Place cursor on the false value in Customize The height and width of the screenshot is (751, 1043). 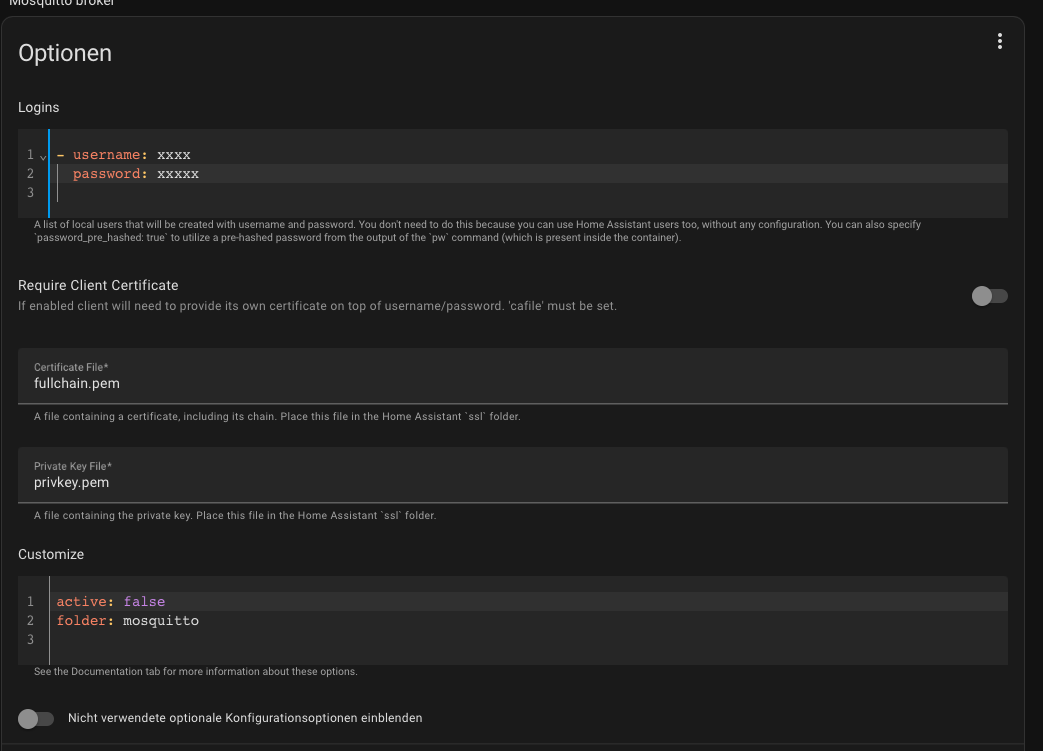point(144,601)
